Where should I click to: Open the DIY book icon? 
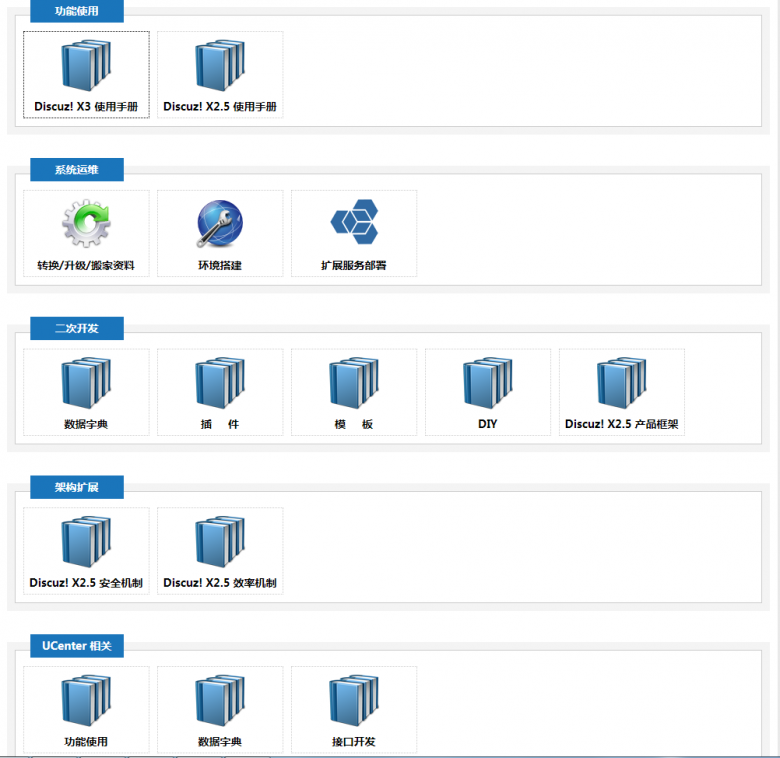click(x=488, y=382)
